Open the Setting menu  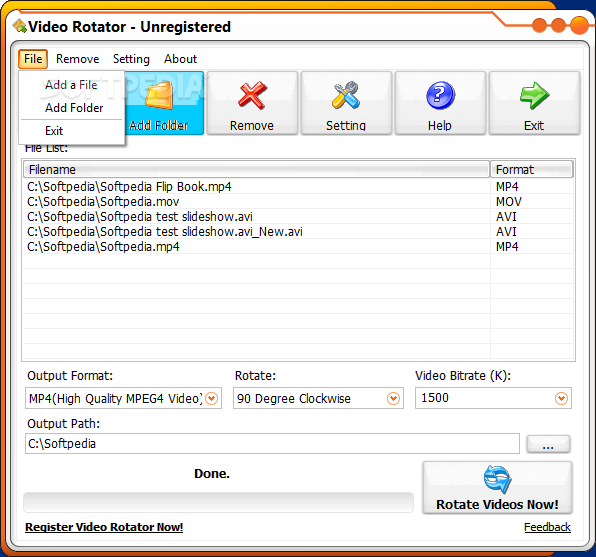(x=131, y=59)
